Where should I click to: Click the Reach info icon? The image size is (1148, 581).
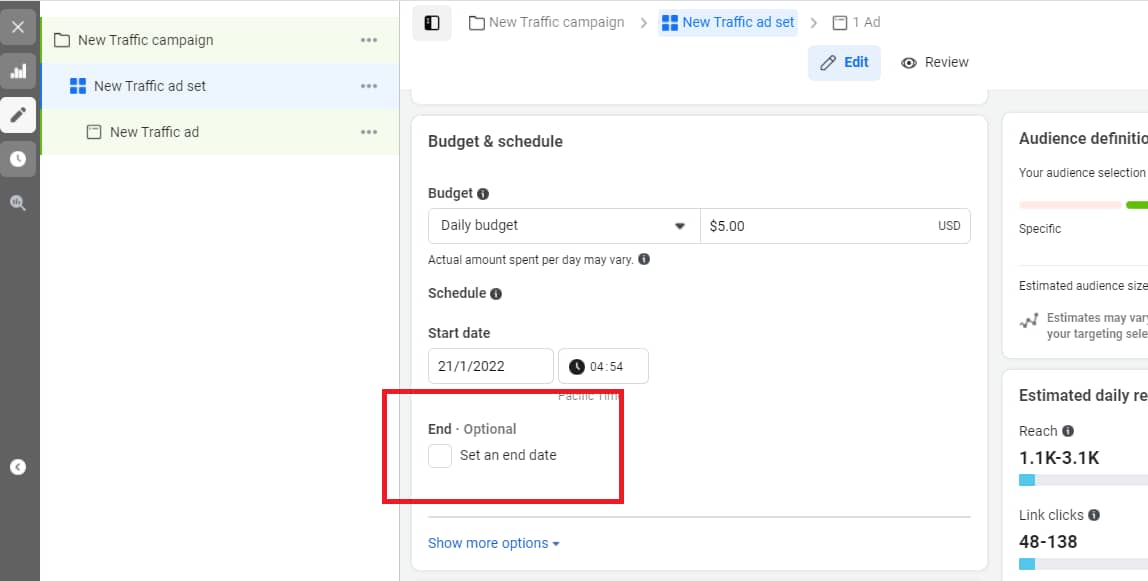(x=1067, y=430)
